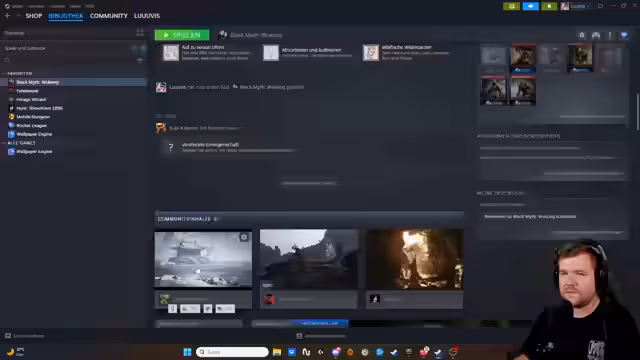Click the blue favorite heart icon
Image resolution: width=640 pixels, height=360 pixels.
click(624, 35)
